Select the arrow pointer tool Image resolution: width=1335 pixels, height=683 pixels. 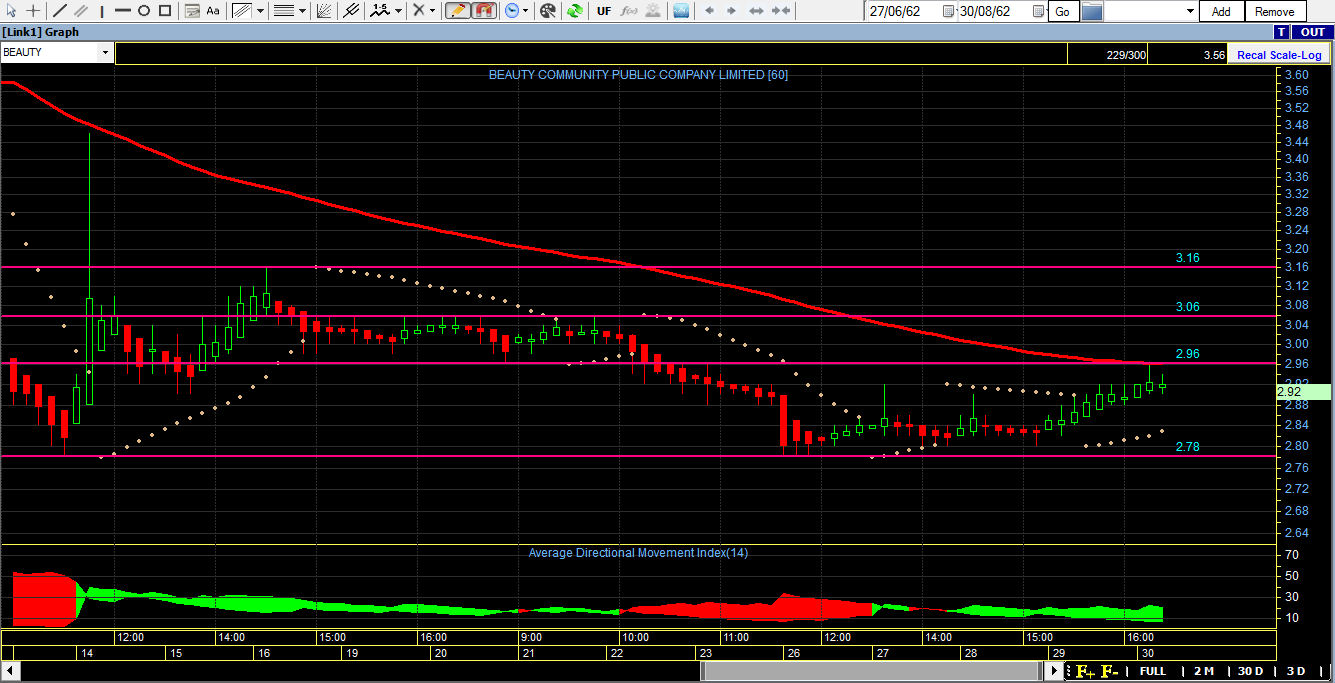11,11
